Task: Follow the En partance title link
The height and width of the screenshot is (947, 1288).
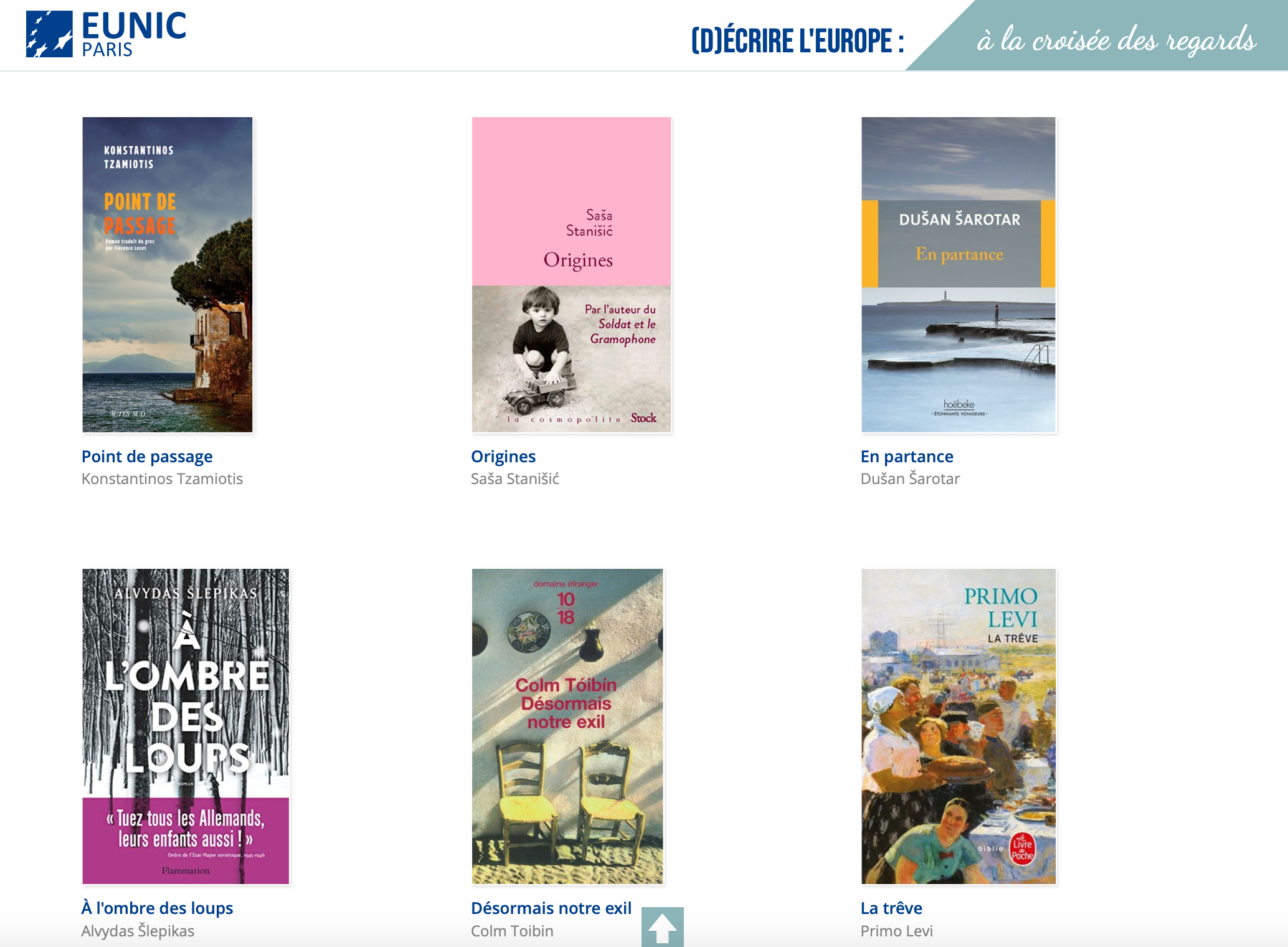Action: click(x=907, y=457)
